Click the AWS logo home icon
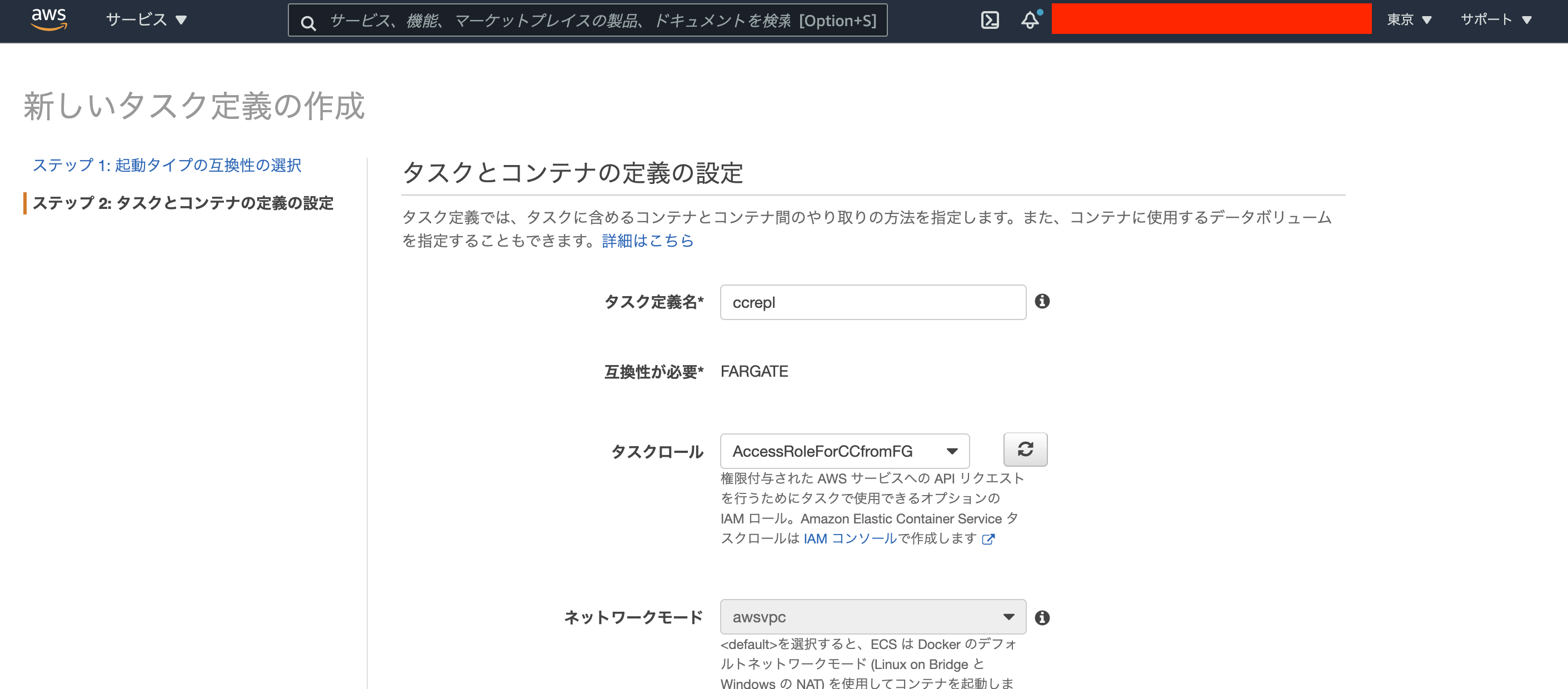This screenshot has height=689, width=1568. coord(49,19)
